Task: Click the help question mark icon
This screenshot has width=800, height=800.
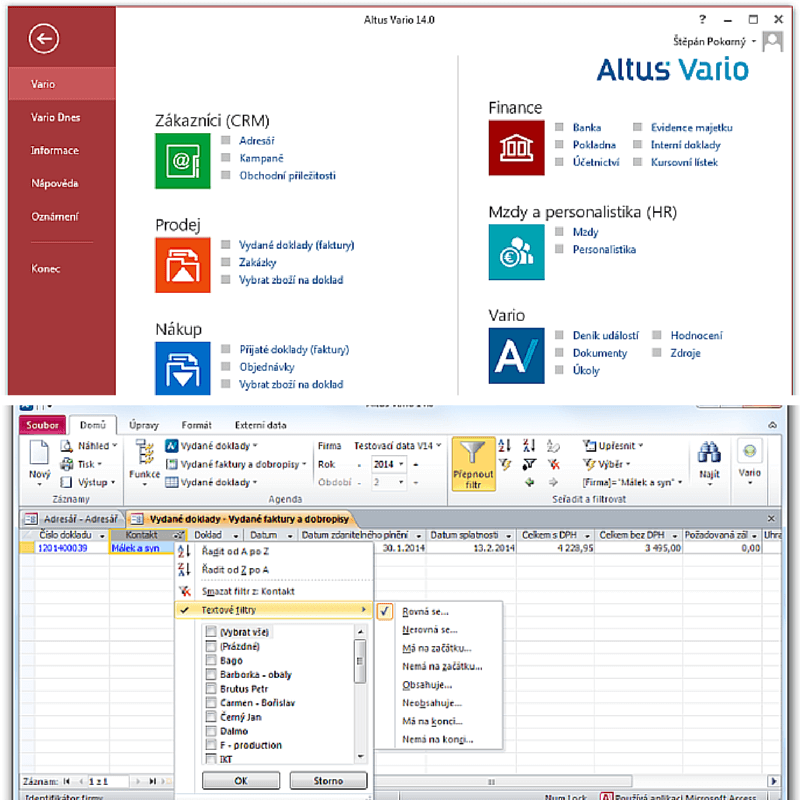Action: click(x=703, y=19)
